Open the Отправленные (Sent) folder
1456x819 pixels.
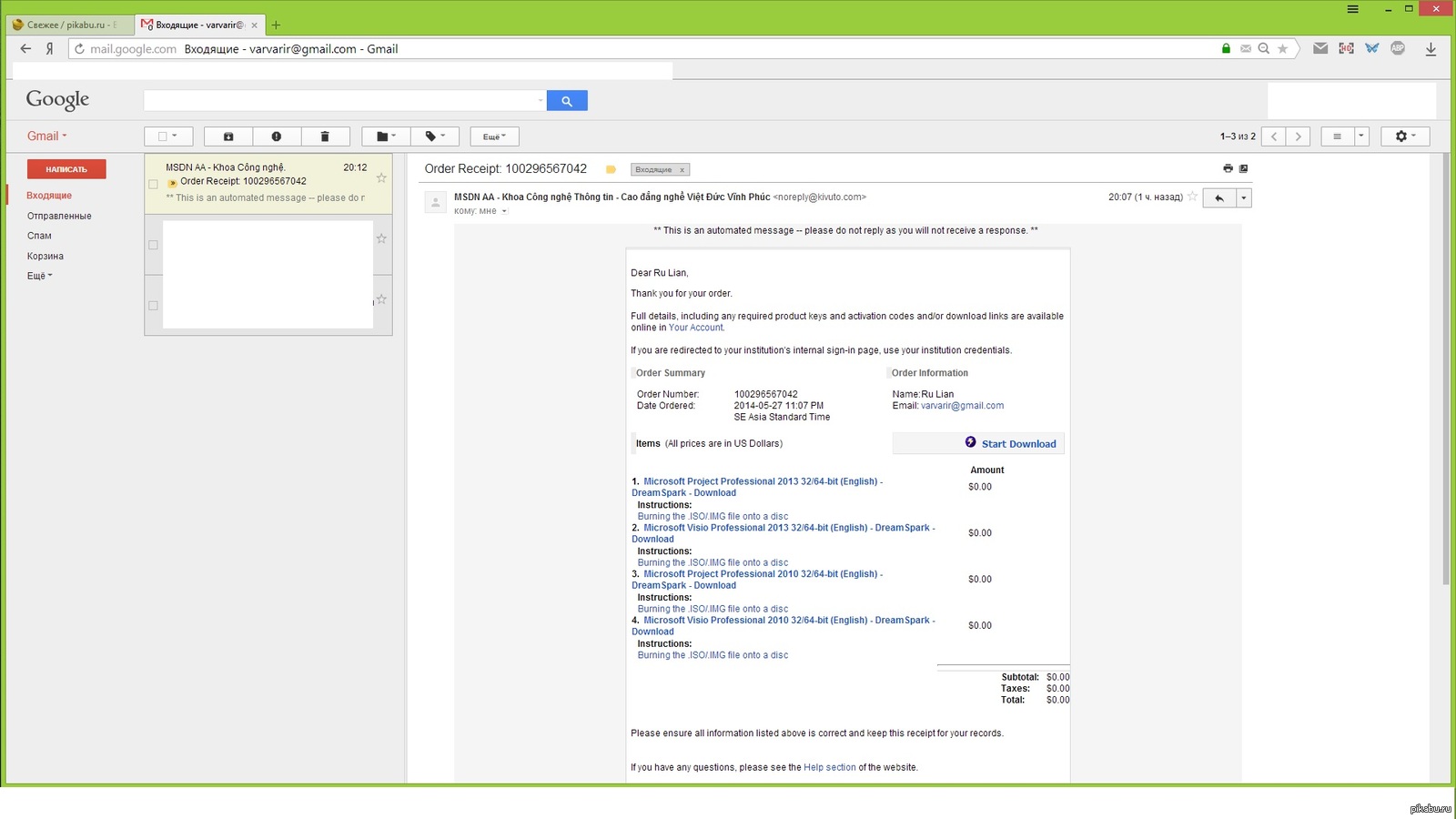[59, 216]
